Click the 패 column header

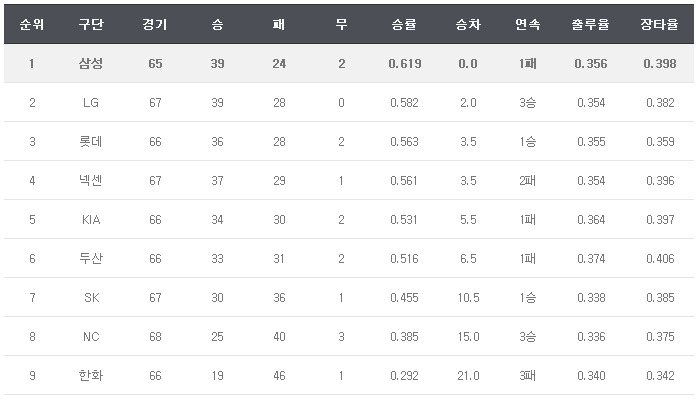[x=279, y=24]
